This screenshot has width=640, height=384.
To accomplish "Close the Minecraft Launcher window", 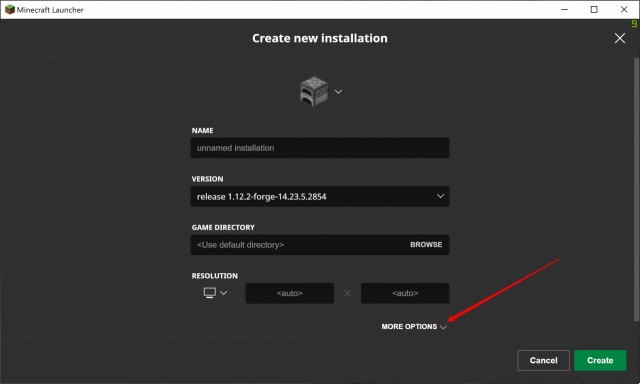I will pyautogui.click(x=624, y=9).
